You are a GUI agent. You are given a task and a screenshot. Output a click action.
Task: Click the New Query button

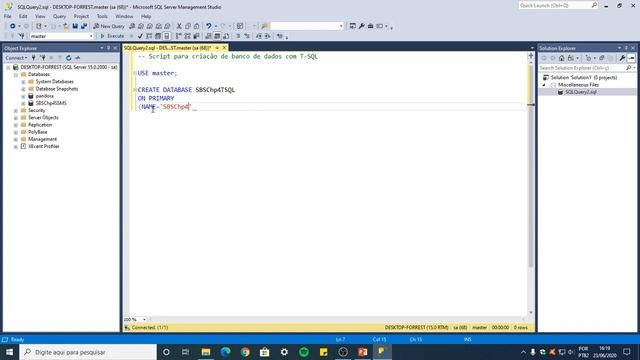pyautogui.click(x=109, y=26)
